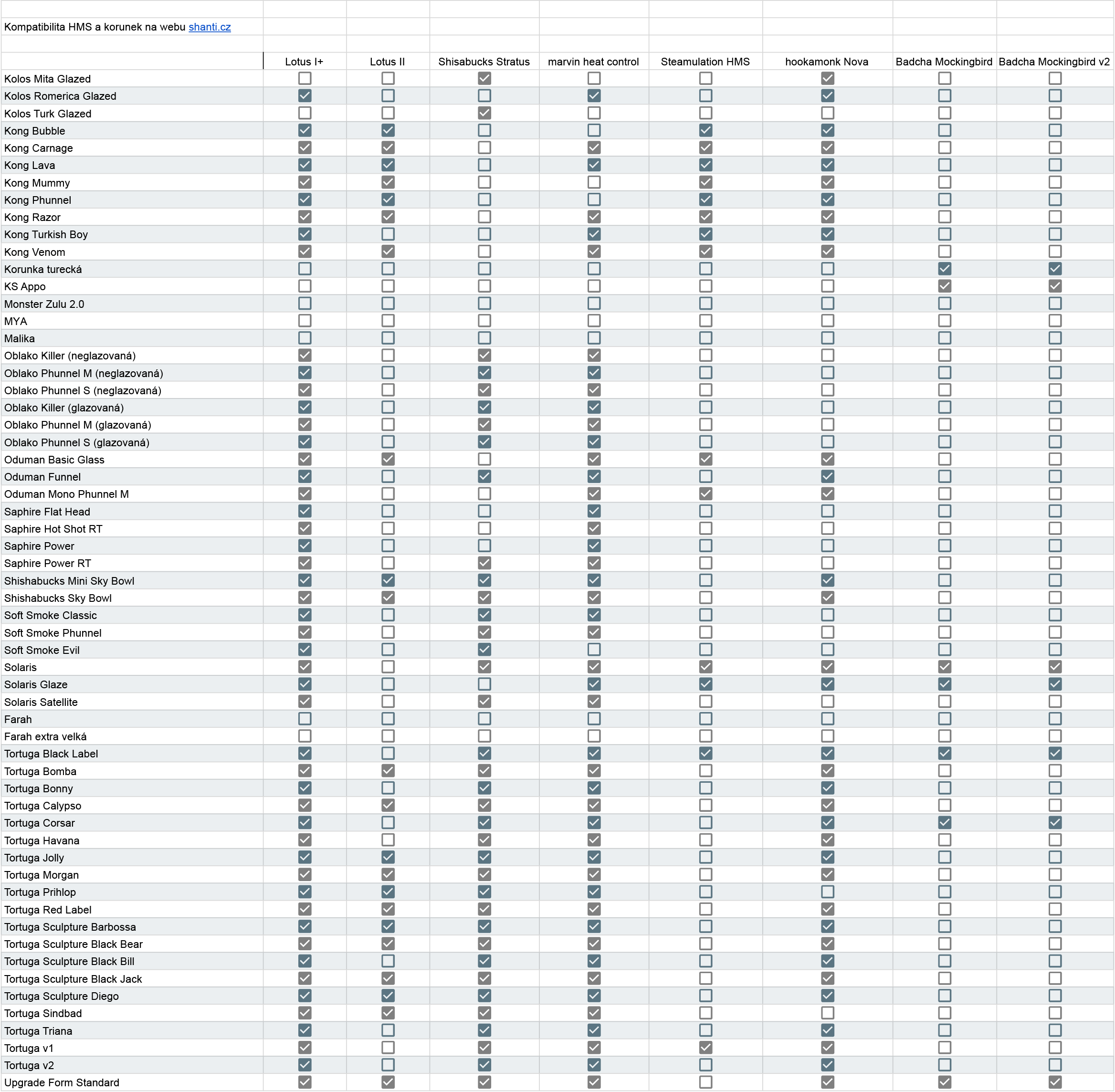Screen dimensions: 1115x1092
Task: Check Steamulation HMS for Solaris Satellite
Action: pos(705,701)
